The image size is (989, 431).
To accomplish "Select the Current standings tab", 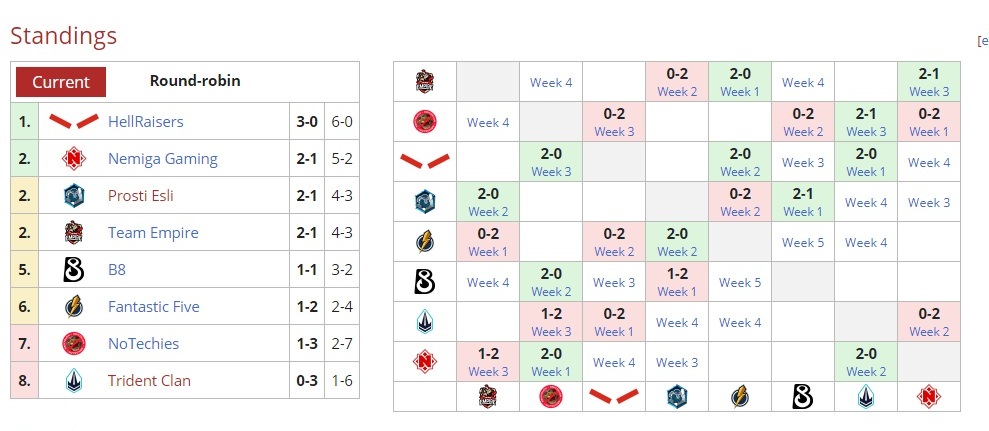I will click(61, 82).
